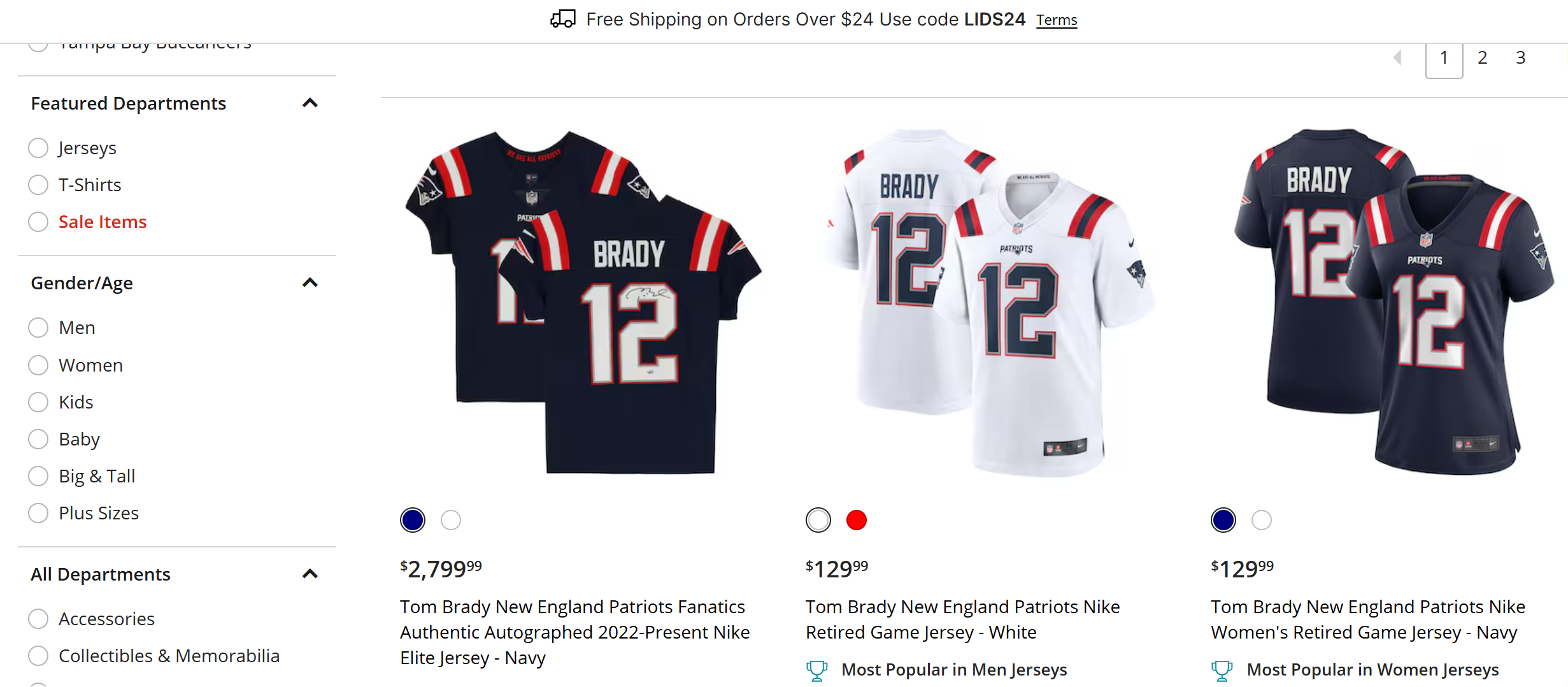Image resolution: width=1568 pixels, height=687 pixels.
Task: Select the Big & Tall filter
Action: (38, 476)
